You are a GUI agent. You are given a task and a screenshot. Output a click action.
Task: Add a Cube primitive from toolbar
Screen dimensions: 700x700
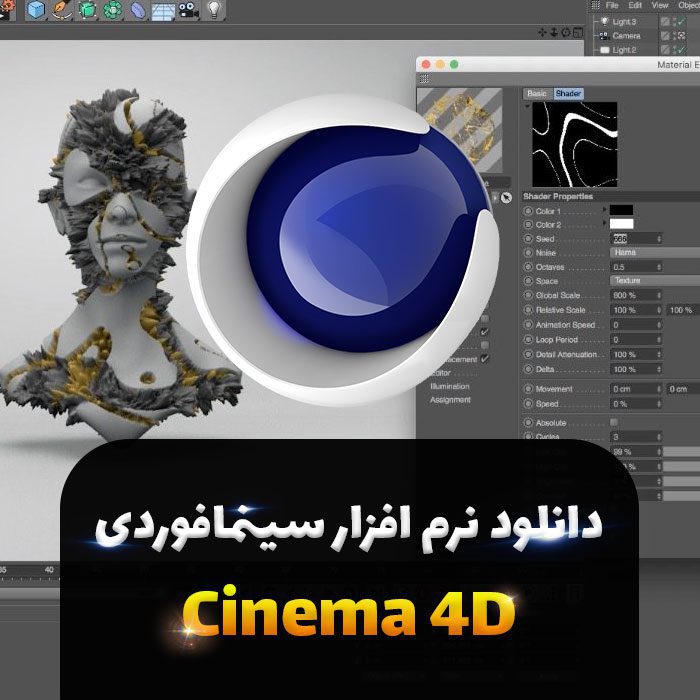35,10
